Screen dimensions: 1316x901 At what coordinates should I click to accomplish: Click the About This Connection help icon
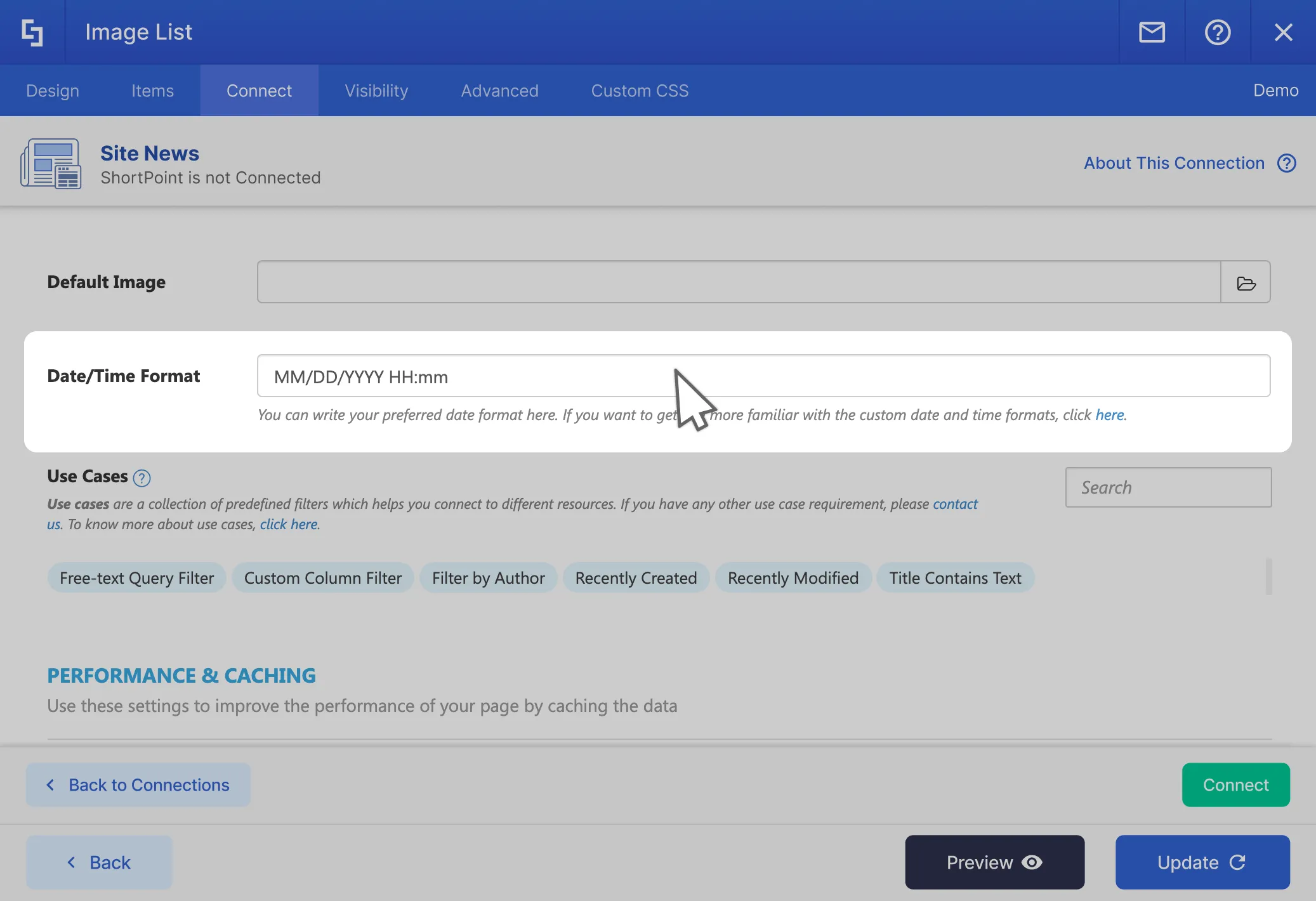pos(1287,163)
